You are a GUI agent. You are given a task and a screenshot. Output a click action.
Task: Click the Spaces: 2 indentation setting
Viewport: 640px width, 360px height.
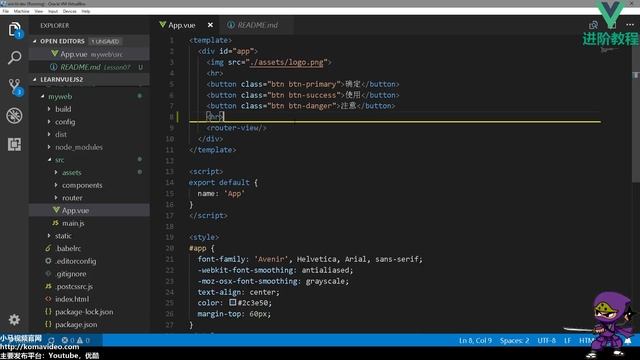pos(514,340)
